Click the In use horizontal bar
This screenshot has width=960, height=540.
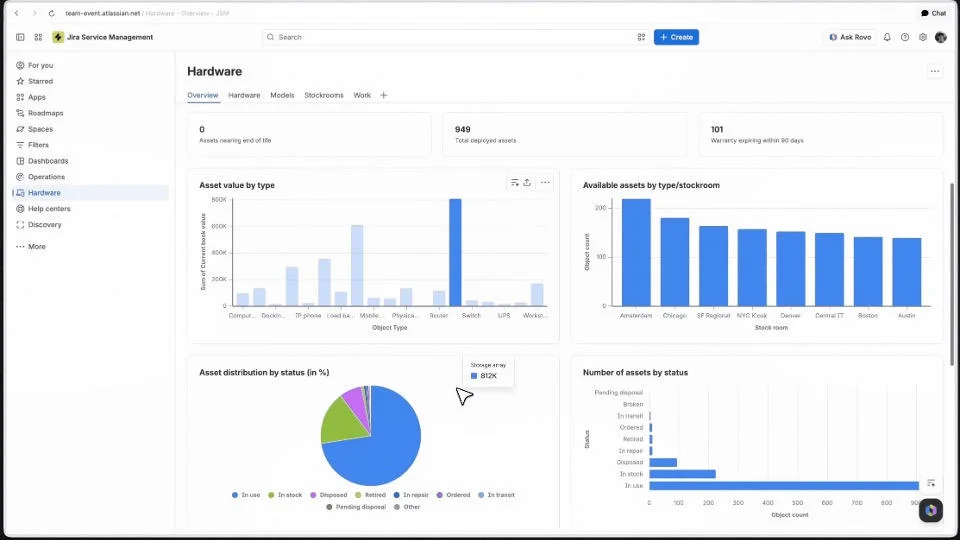tap(784, 486)
